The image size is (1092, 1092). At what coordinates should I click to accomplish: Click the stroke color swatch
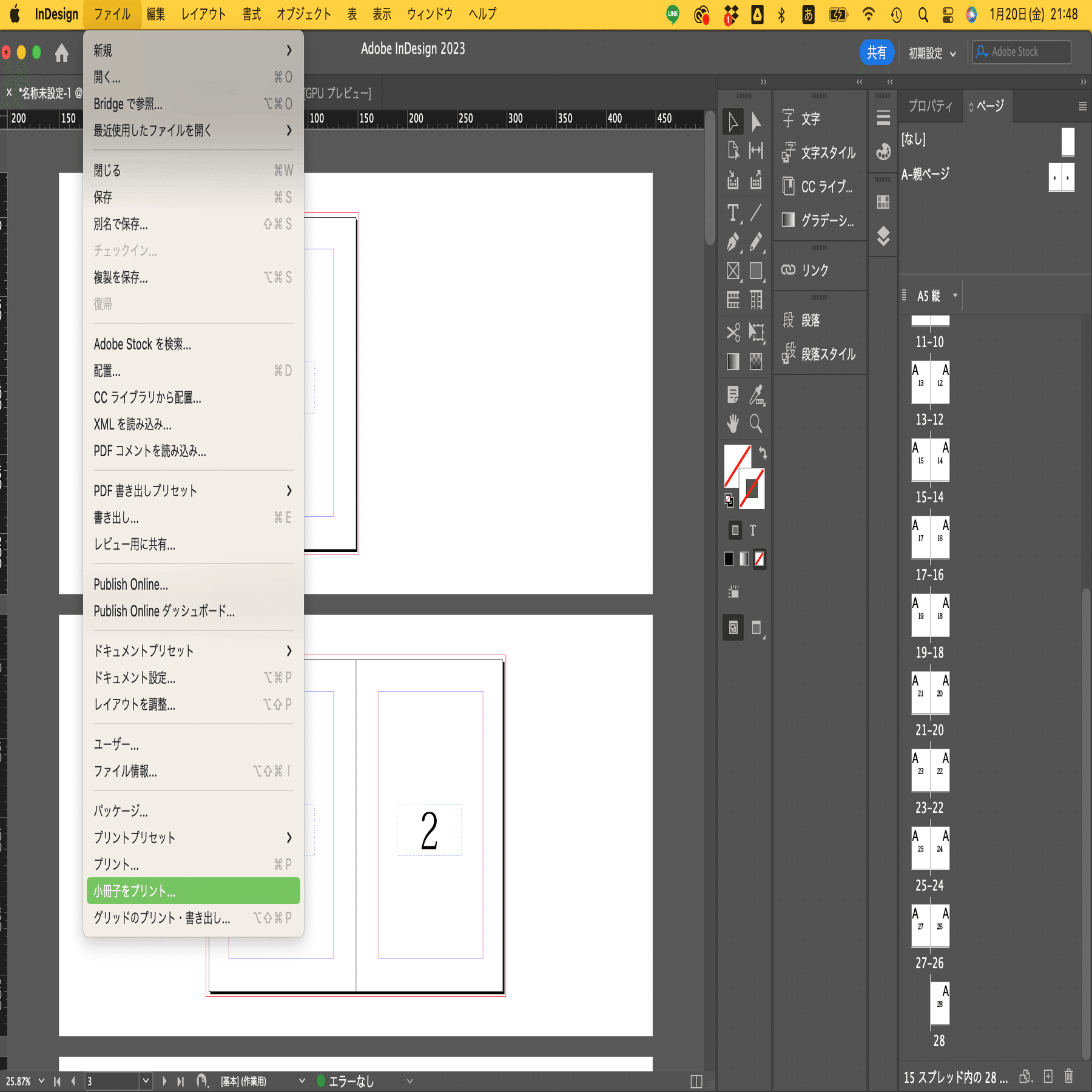[x=752, y=488]
